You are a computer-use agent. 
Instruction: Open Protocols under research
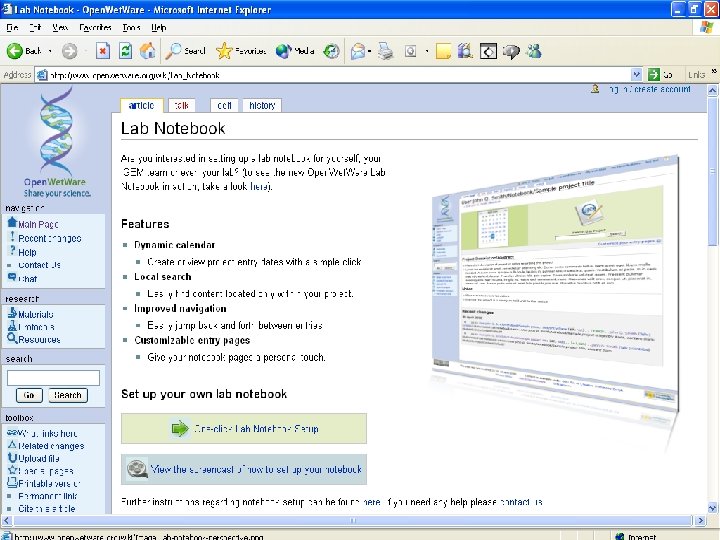36,327
